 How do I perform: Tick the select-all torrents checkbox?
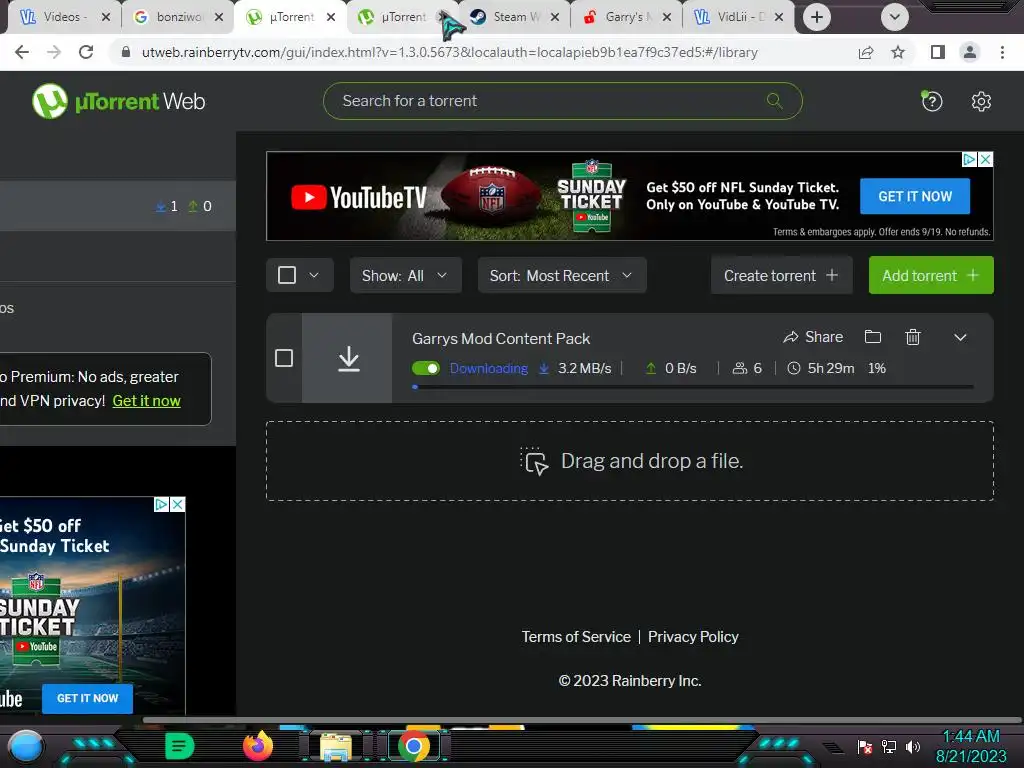(x=287, y=275)
